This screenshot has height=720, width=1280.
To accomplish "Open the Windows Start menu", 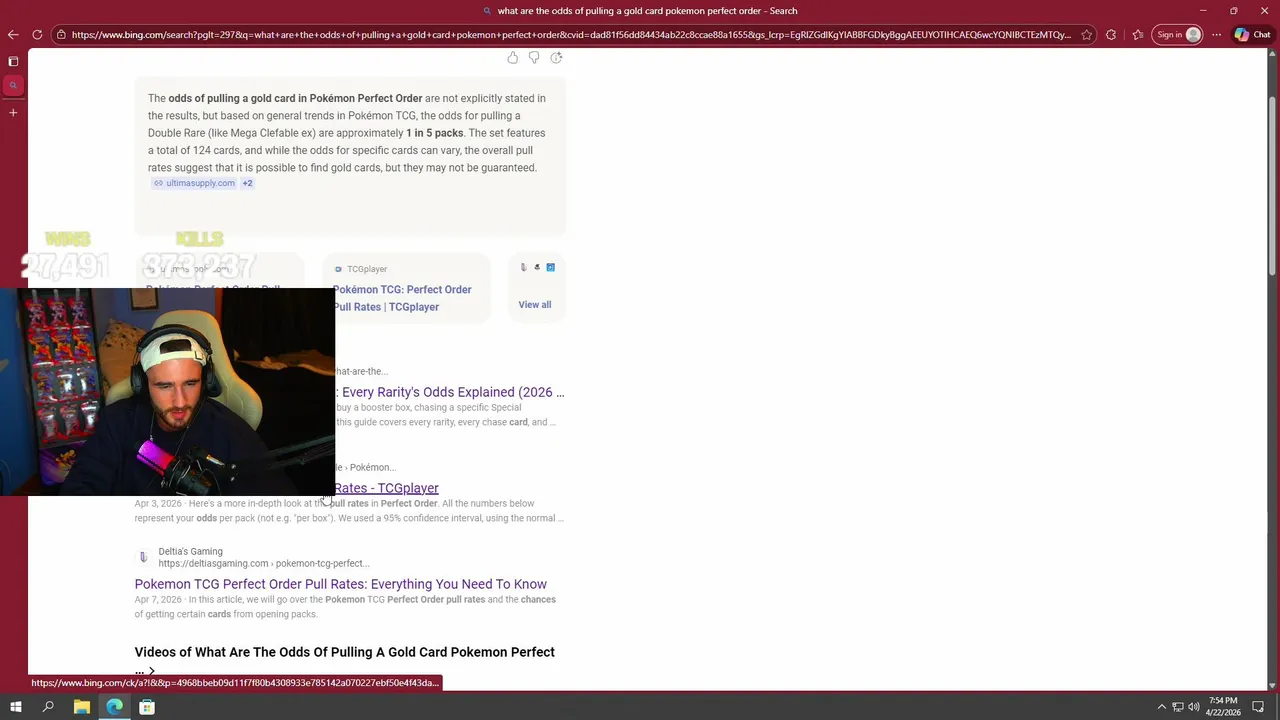I will tap(16, 707).
